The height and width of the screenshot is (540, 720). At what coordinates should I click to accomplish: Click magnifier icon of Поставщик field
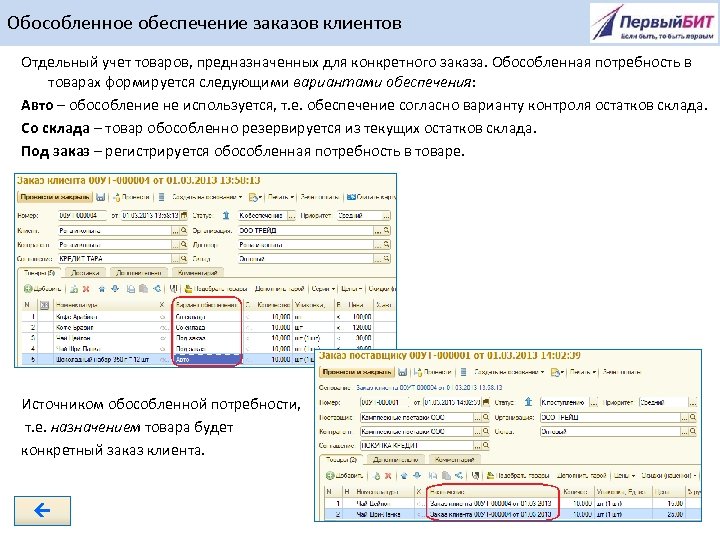tap(486, 417)
